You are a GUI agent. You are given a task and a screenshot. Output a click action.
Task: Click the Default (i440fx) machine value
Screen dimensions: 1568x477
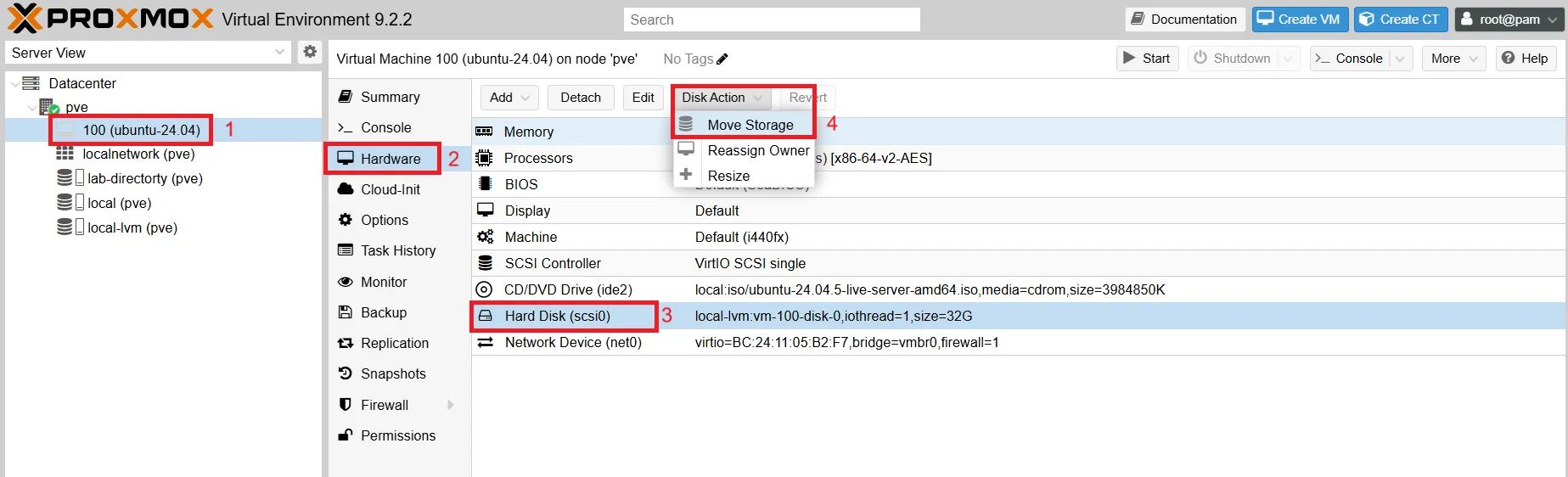pyautogui.click(x=742, y=237)
